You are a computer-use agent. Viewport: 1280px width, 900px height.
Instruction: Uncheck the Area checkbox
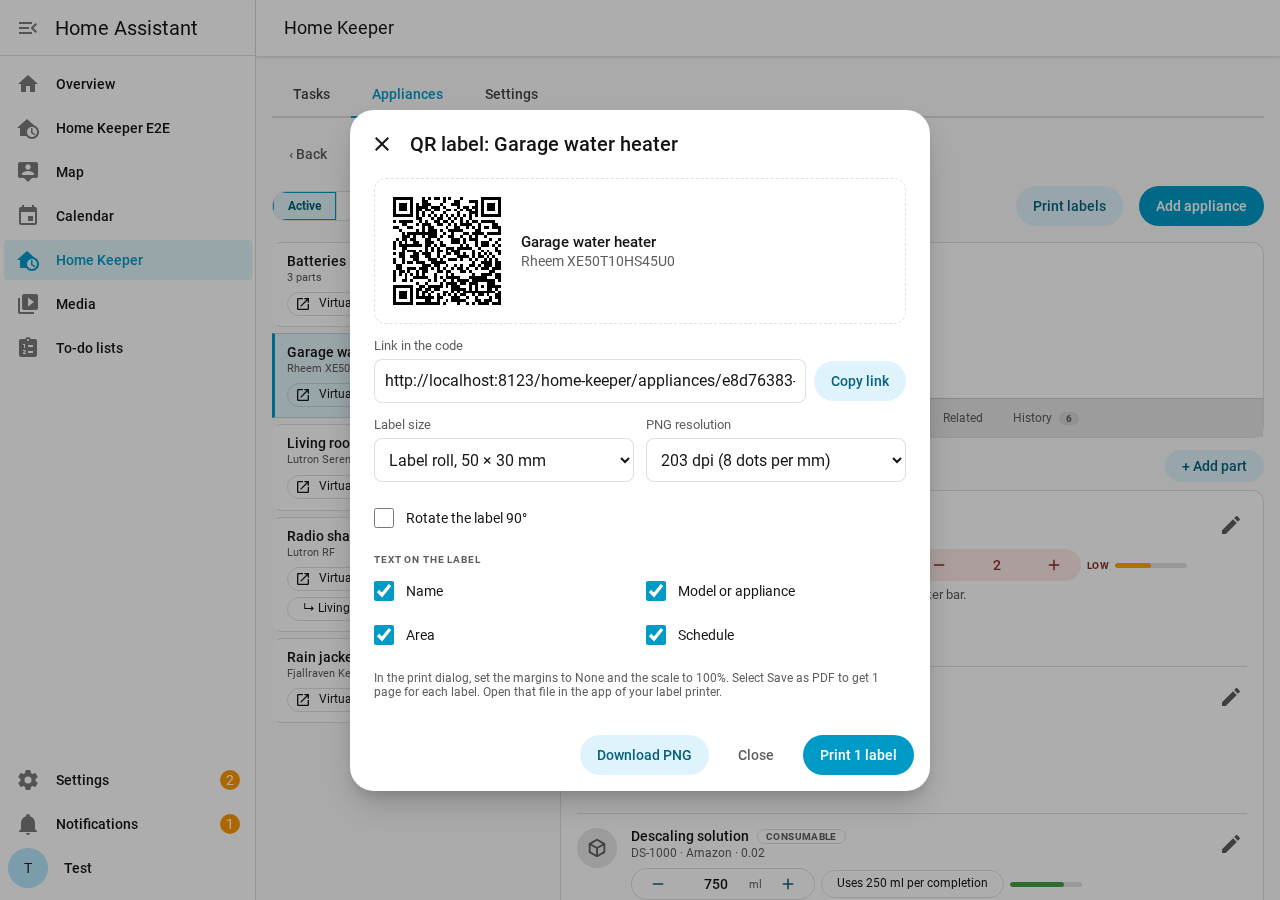tap(384, 635)
